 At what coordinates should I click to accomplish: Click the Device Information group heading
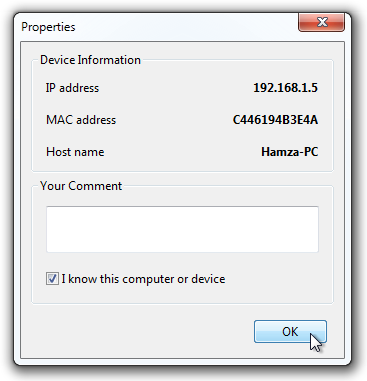[90, 60]
